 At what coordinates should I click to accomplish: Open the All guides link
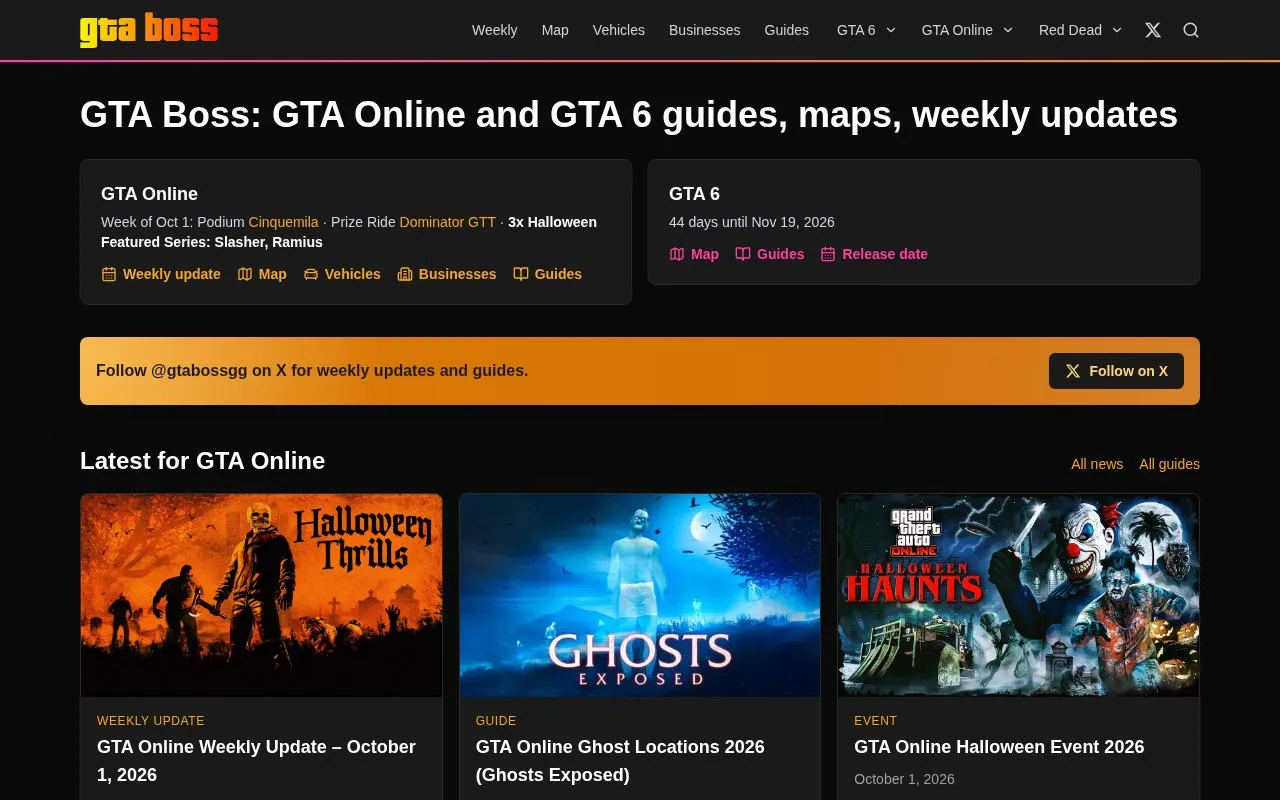[x=1169, y=464]
